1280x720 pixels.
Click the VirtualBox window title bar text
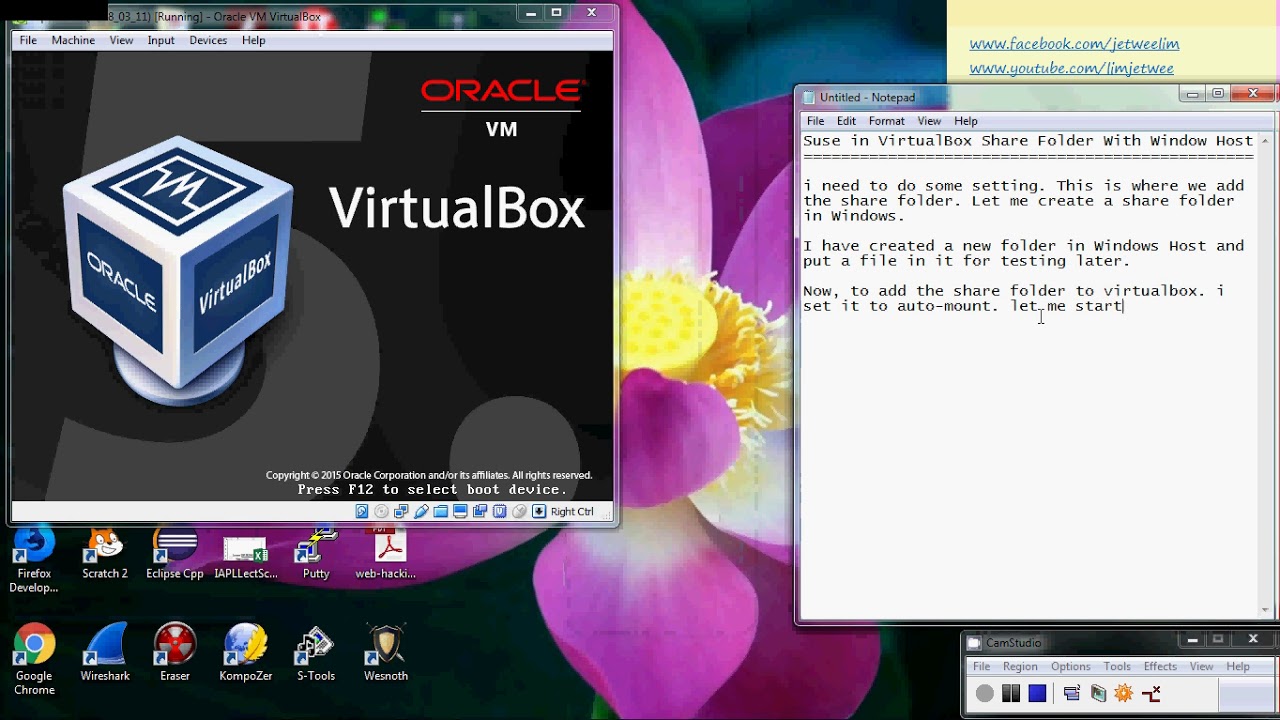tap(214, 16)
